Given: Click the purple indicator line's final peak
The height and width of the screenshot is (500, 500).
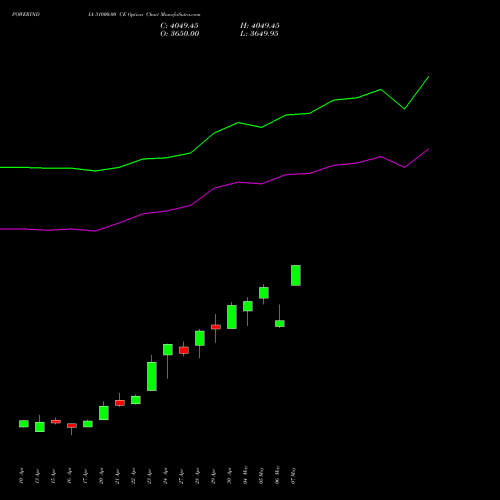Looking at the screenshot, I should coord(428,149).
